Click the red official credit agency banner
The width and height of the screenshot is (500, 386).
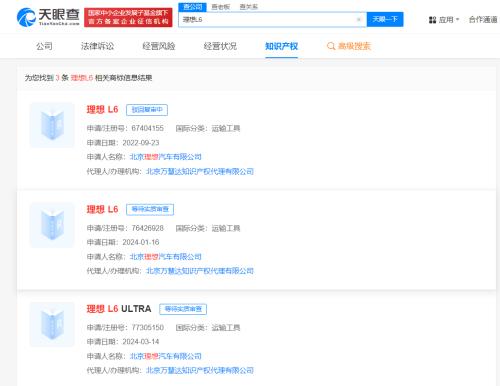128,17
